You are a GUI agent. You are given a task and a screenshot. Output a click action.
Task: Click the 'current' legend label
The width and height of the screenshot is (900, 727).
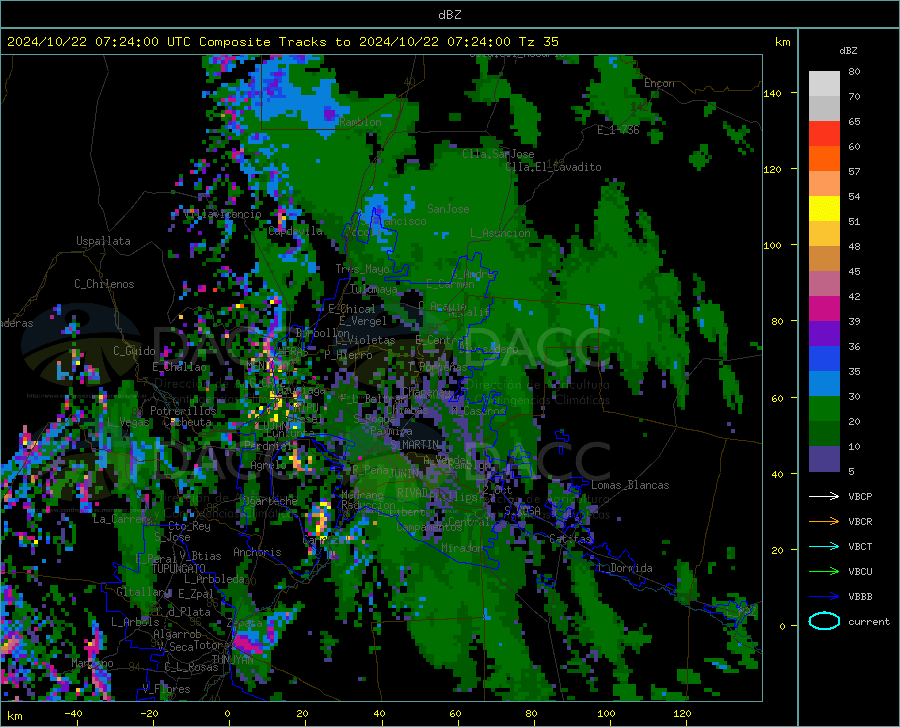click(869, 621)
